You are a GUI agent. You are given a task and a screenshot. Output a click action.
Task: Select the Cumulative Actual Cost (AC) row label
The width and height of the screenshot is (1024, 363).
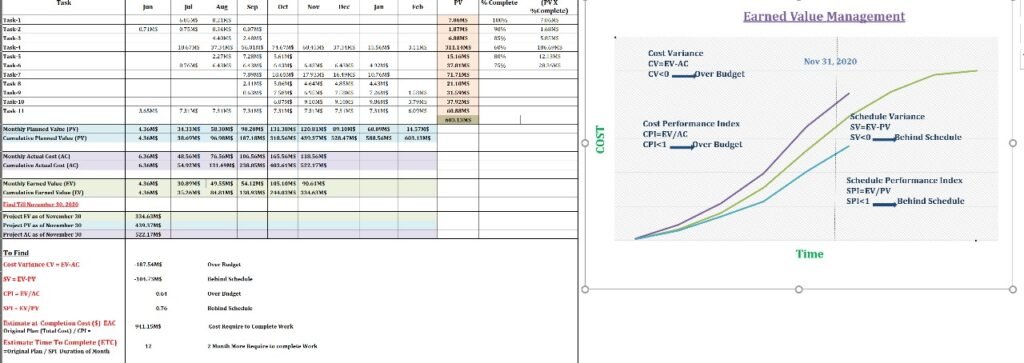pos(42,166)
